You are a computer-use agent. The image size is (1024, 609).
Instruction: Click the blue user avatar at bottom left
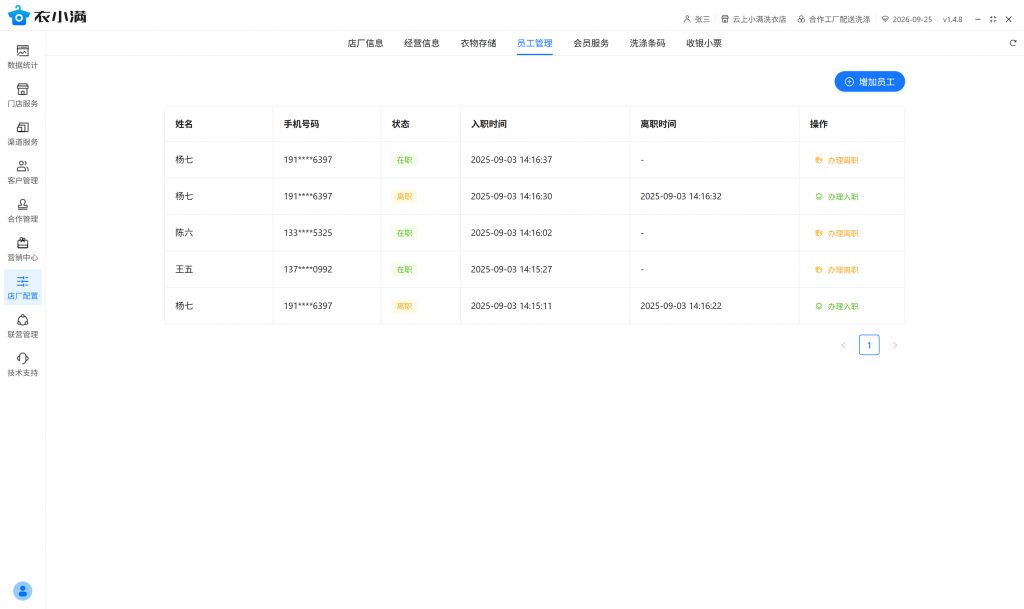23,590
